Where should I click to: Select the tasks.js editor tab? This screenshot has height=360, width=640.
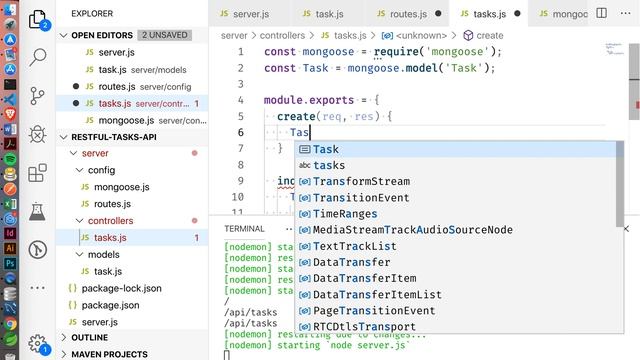pyautogui.click(x=489, y=13)
